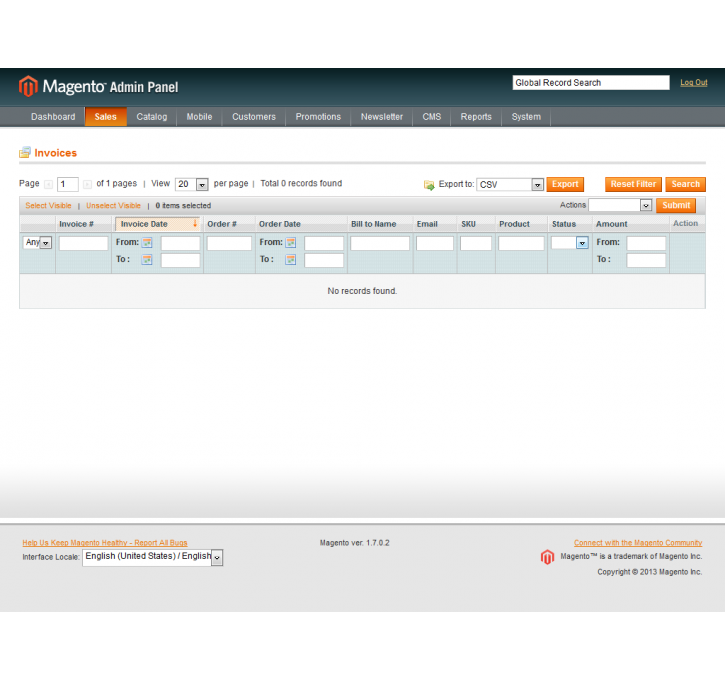Screen dimensions: 725x680
Task: Open the Mobile menu
Action: [199, 117]
